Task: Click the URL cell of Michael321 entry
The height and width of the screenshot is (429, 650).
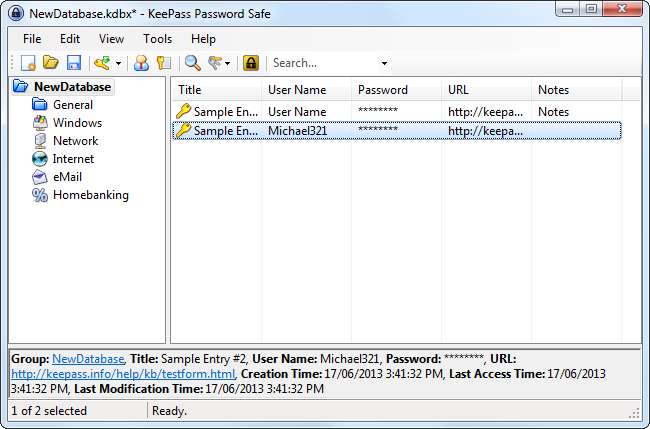Action: [x=485, y=131]
